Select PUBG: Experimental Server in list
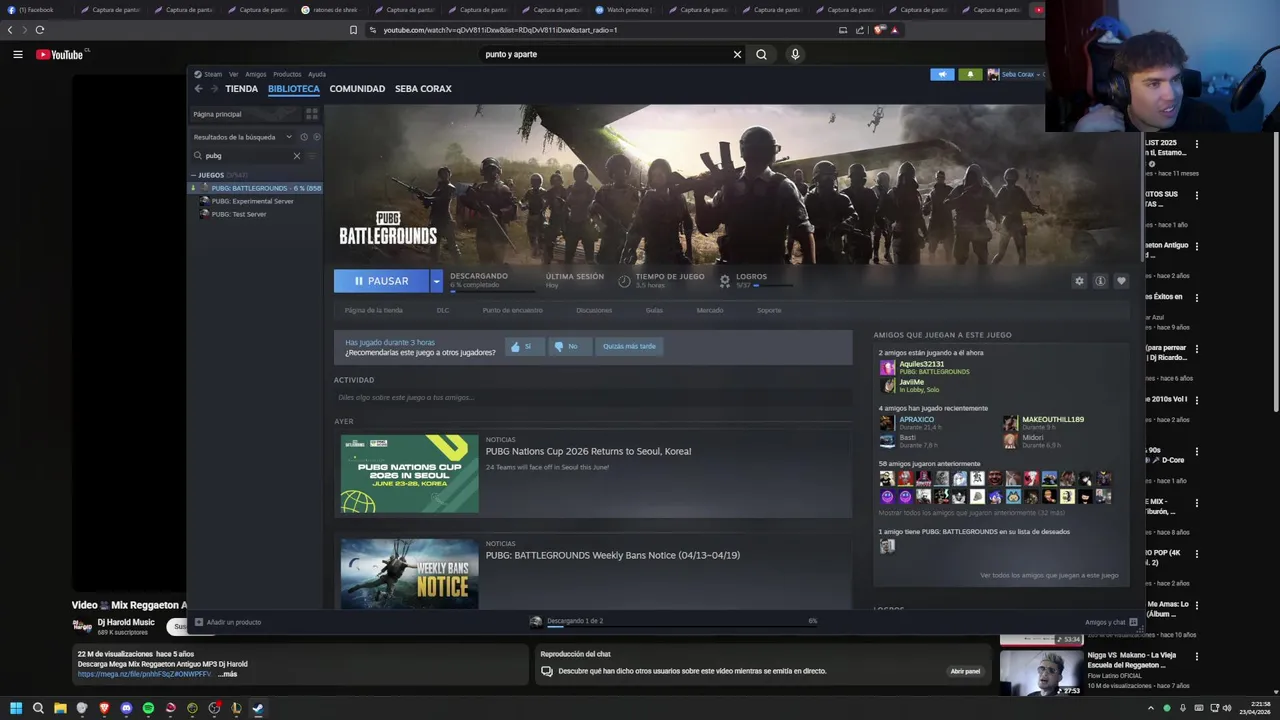1280x720 pixels. pyautogui.click(x=252, y=201)
